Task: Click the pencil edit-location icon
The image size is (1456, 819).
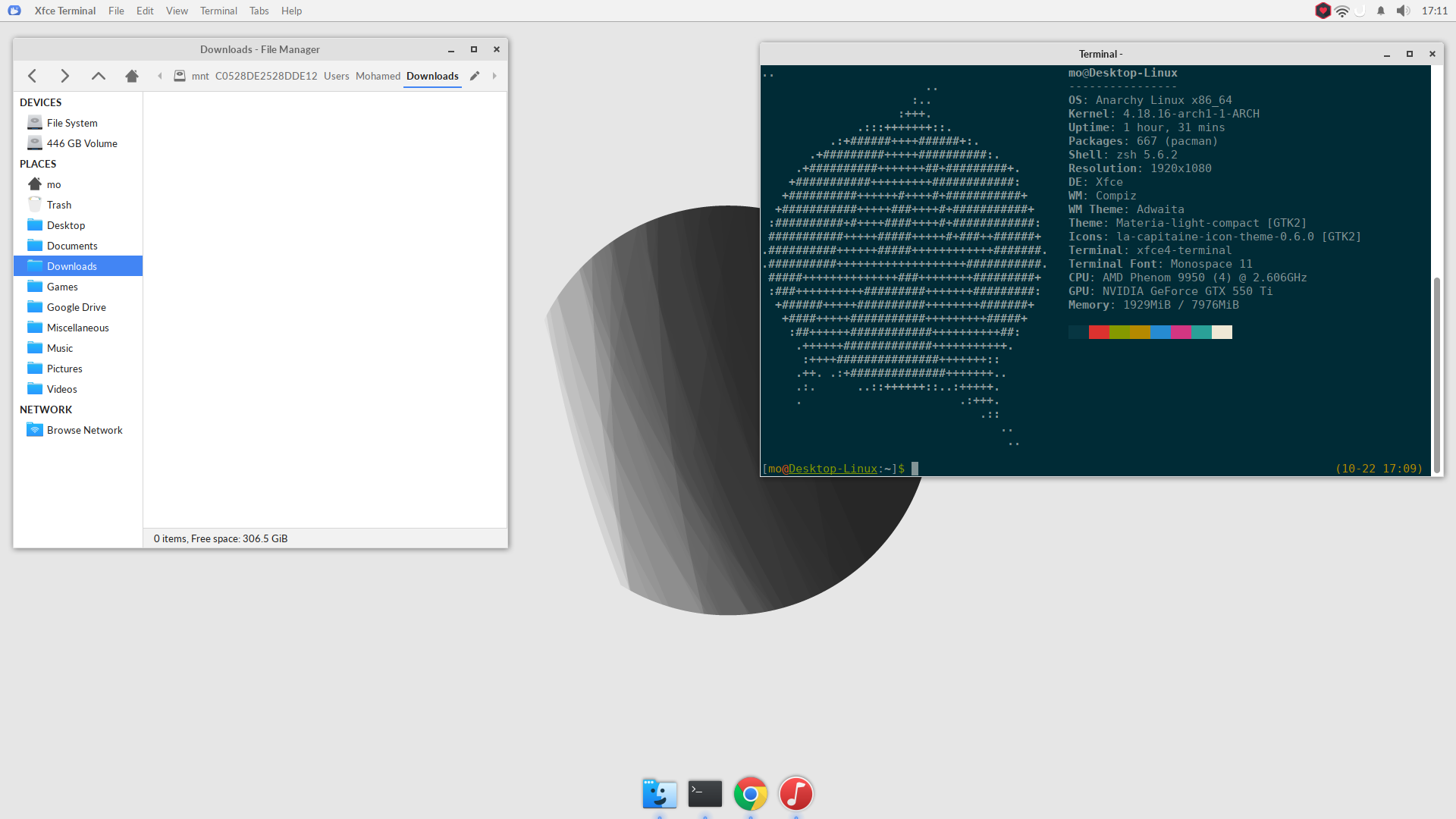Action: pos(475,76)
